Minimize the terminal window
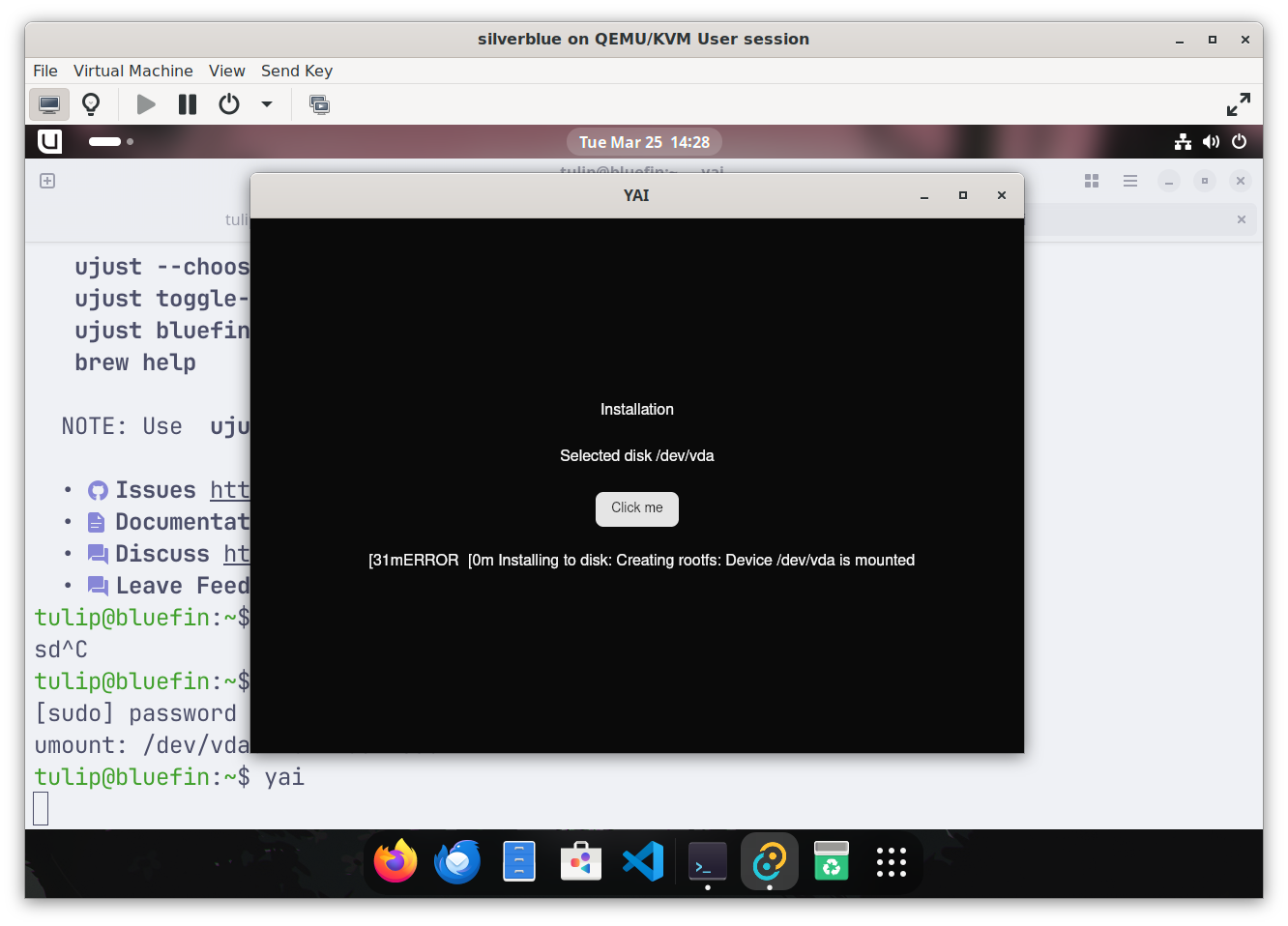The height and width of the screenshot is (926, 1288). pyautogui.click(x=1169, y=181)
